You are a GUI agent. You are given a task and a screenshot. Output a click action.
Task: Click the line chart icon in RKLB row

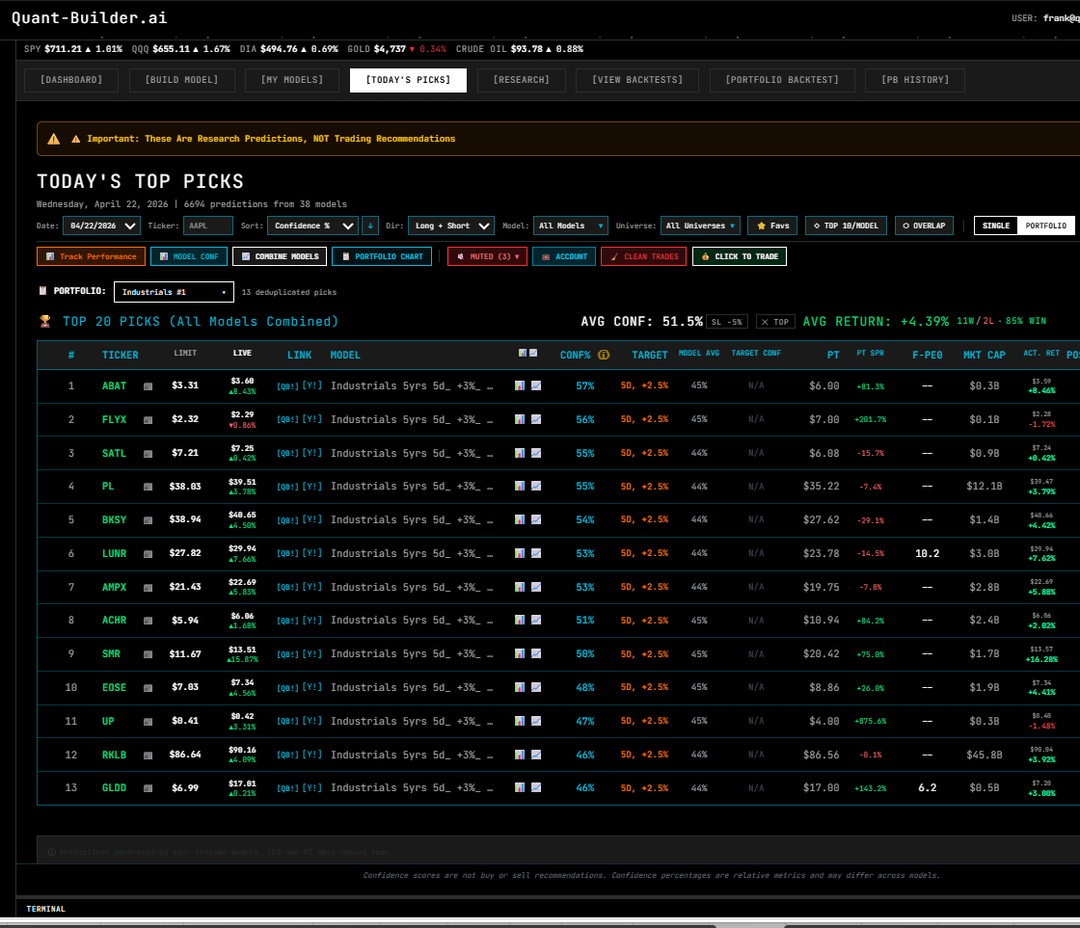click(x=535, y=755)
